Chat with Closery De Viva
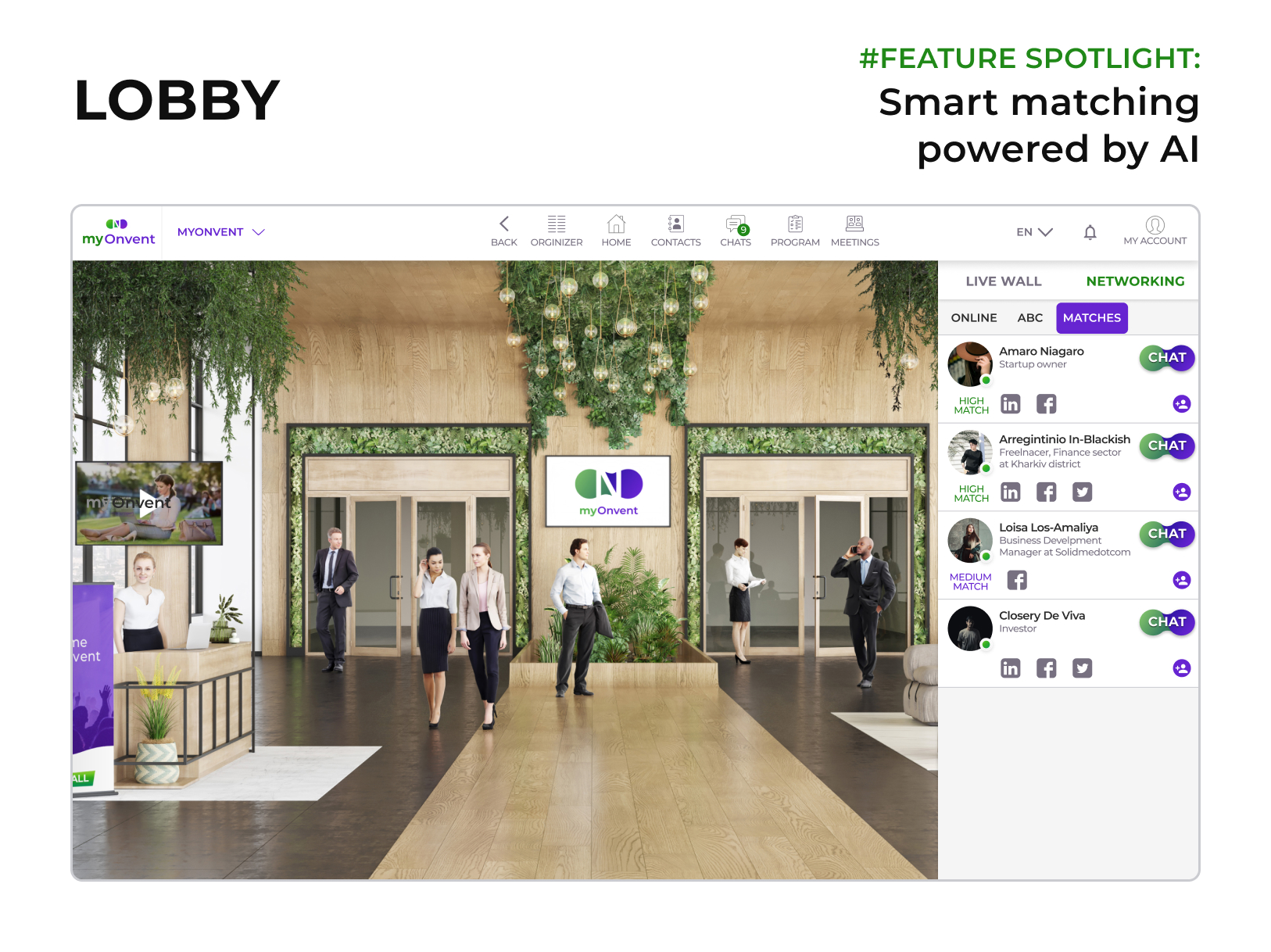This screenshot has width=1271, height=952. pos(1167,622)
